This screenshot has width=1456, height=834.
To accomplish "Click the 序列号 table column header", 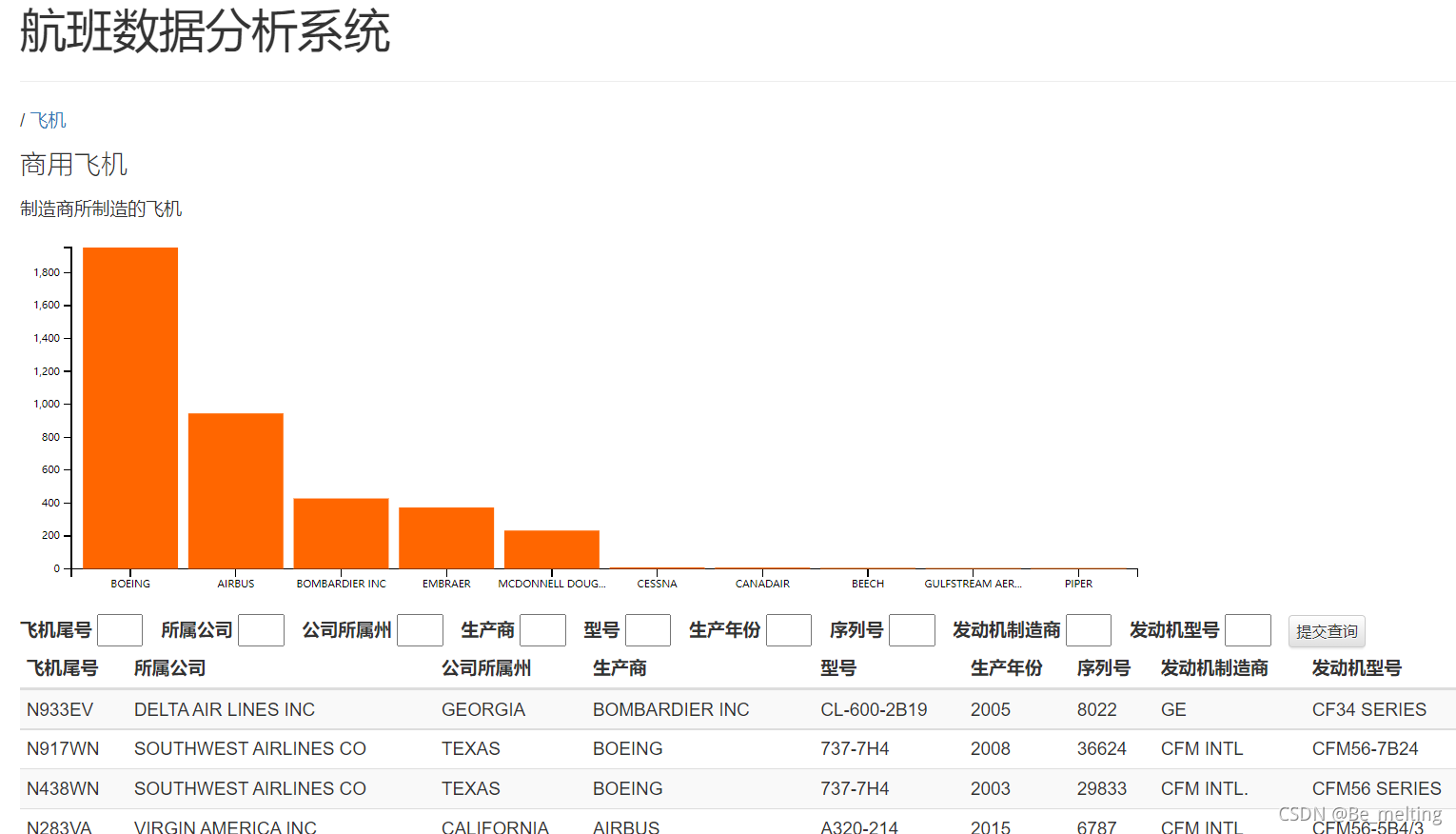I will click(1104, 668).
